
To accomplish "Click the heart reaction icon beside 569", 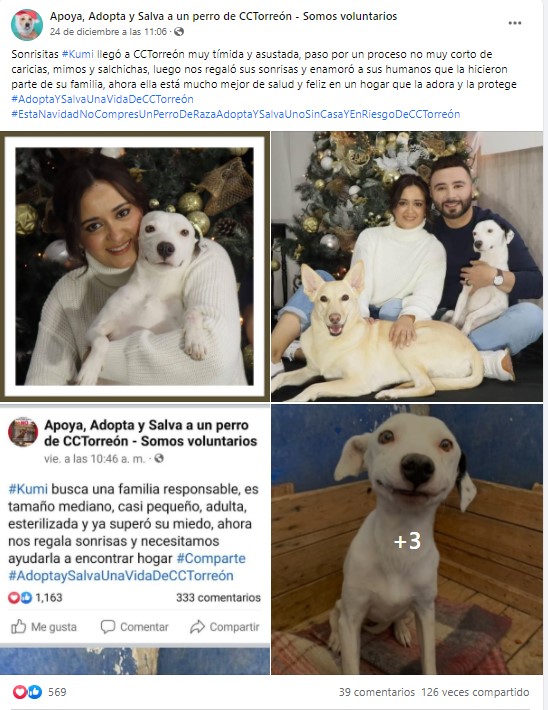I will tap(19, 691).
